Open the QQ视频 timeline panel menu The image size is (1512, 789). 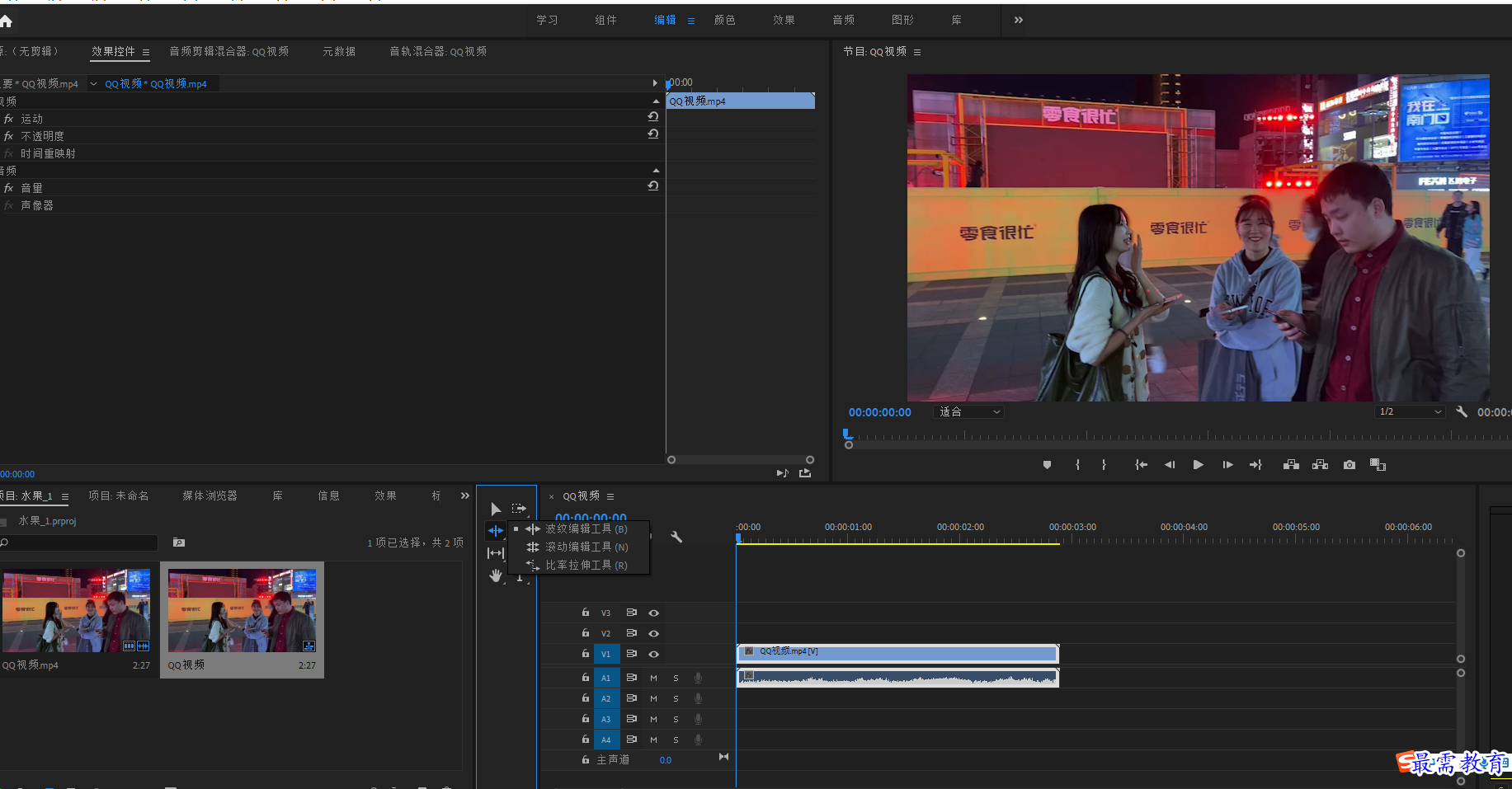610,496
